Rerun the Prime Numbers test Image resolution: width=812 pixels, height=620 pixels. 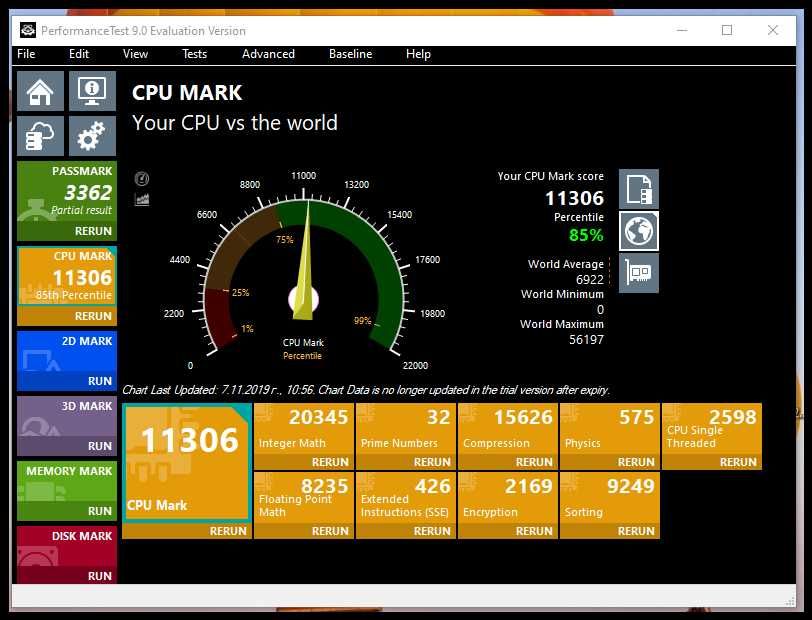click(x=432, y=462)
